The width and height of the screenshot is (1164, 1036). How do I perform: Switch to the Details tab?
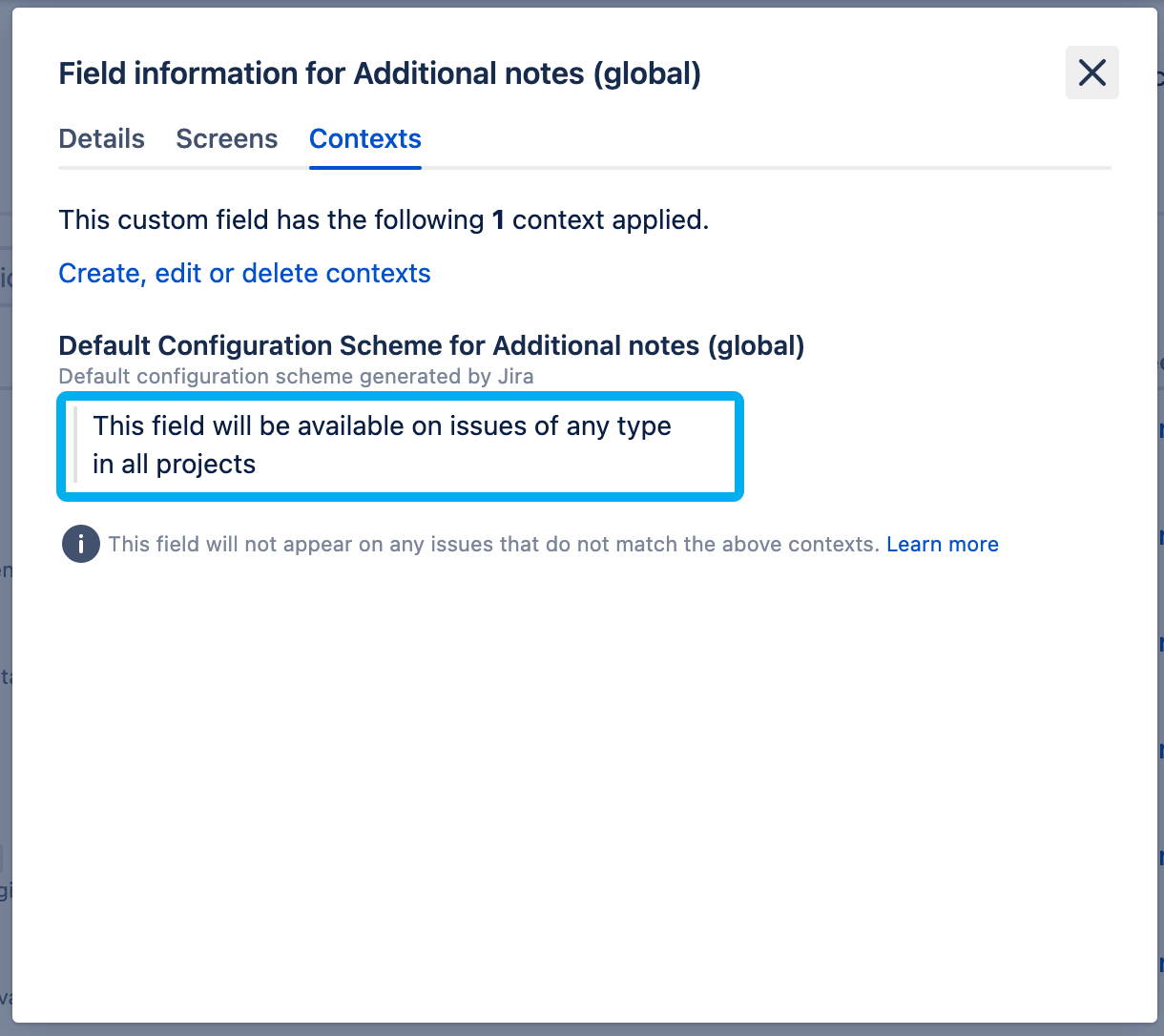(x=102, y=139)
